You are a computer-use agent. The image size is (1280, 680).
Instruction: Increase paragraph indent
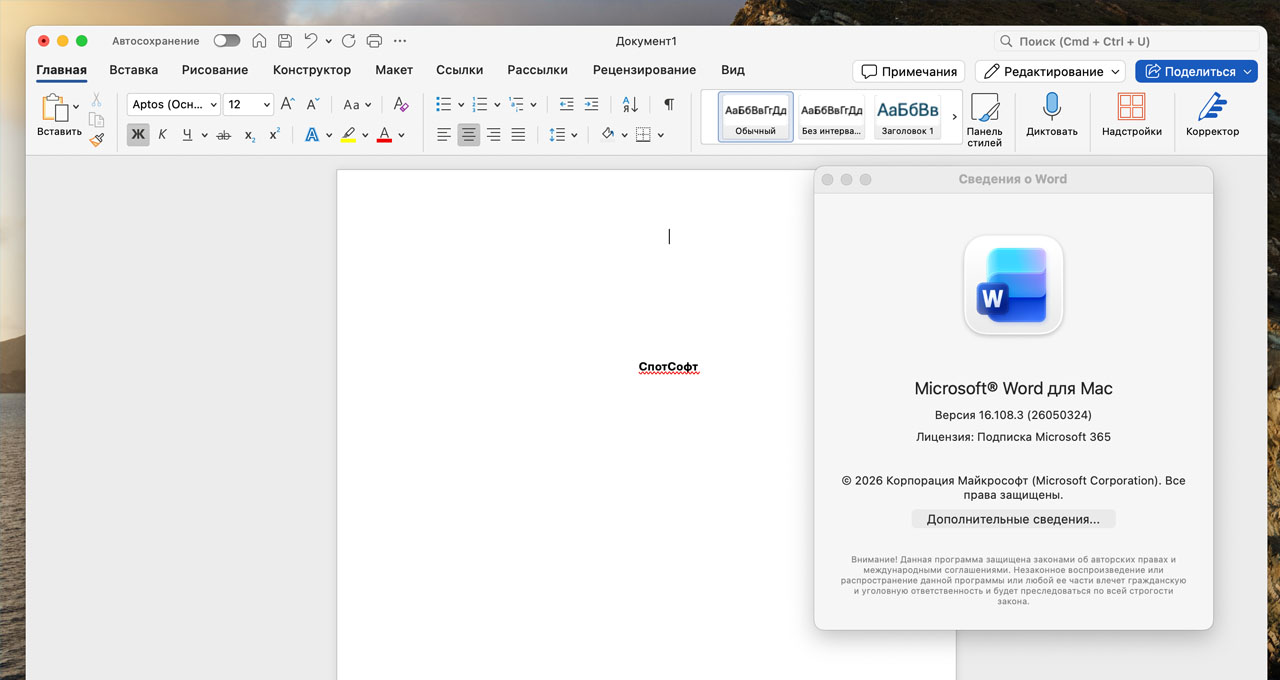[591, 104]
